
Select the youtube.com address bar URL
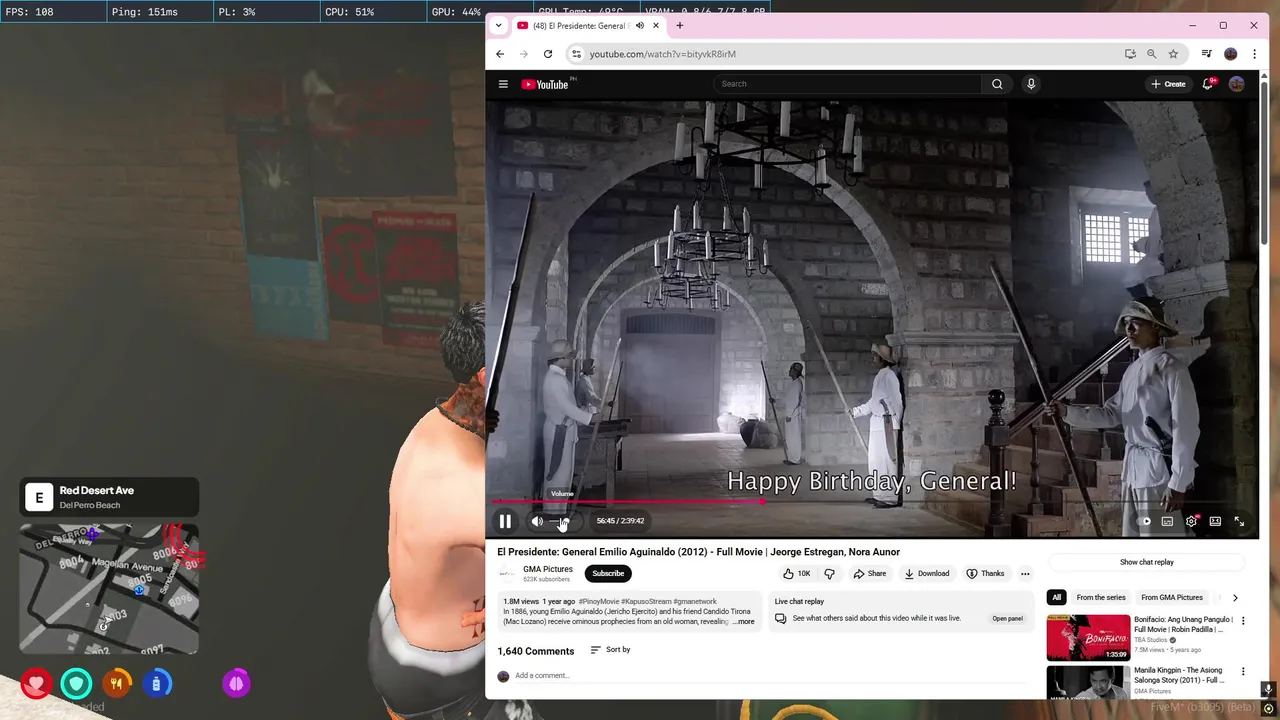[x=663, y=54]
